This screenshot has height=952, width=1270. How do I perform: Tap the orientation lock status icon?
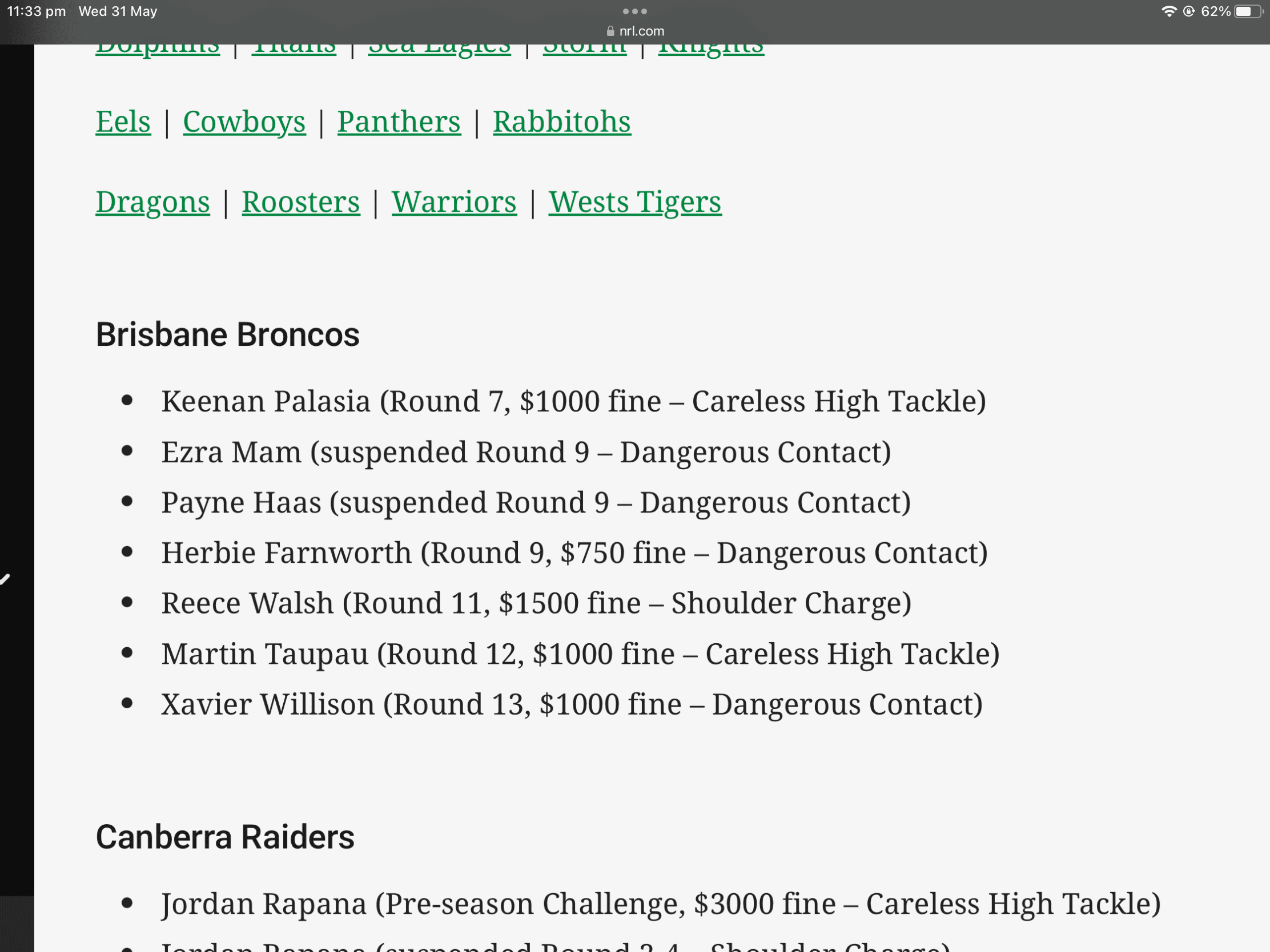1188,11
